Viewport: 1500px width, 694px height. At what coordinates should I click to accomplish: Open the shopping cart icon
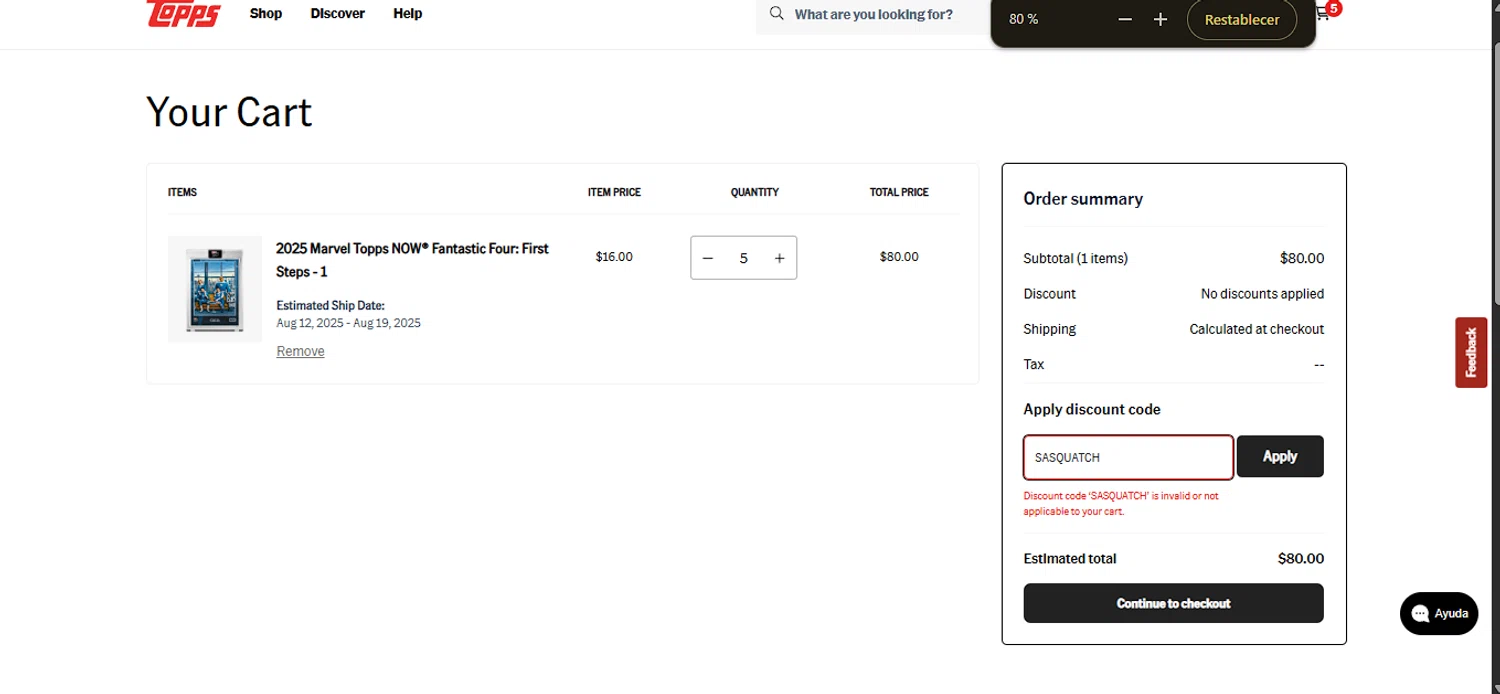(1323, 14)
